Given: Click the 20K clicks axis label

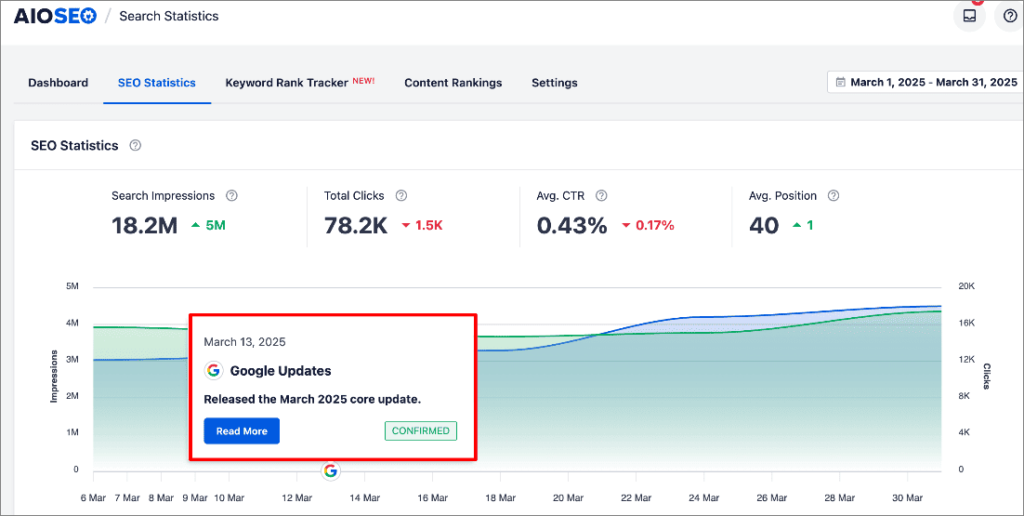Looking at the screenshot, I should coord(967,286).
